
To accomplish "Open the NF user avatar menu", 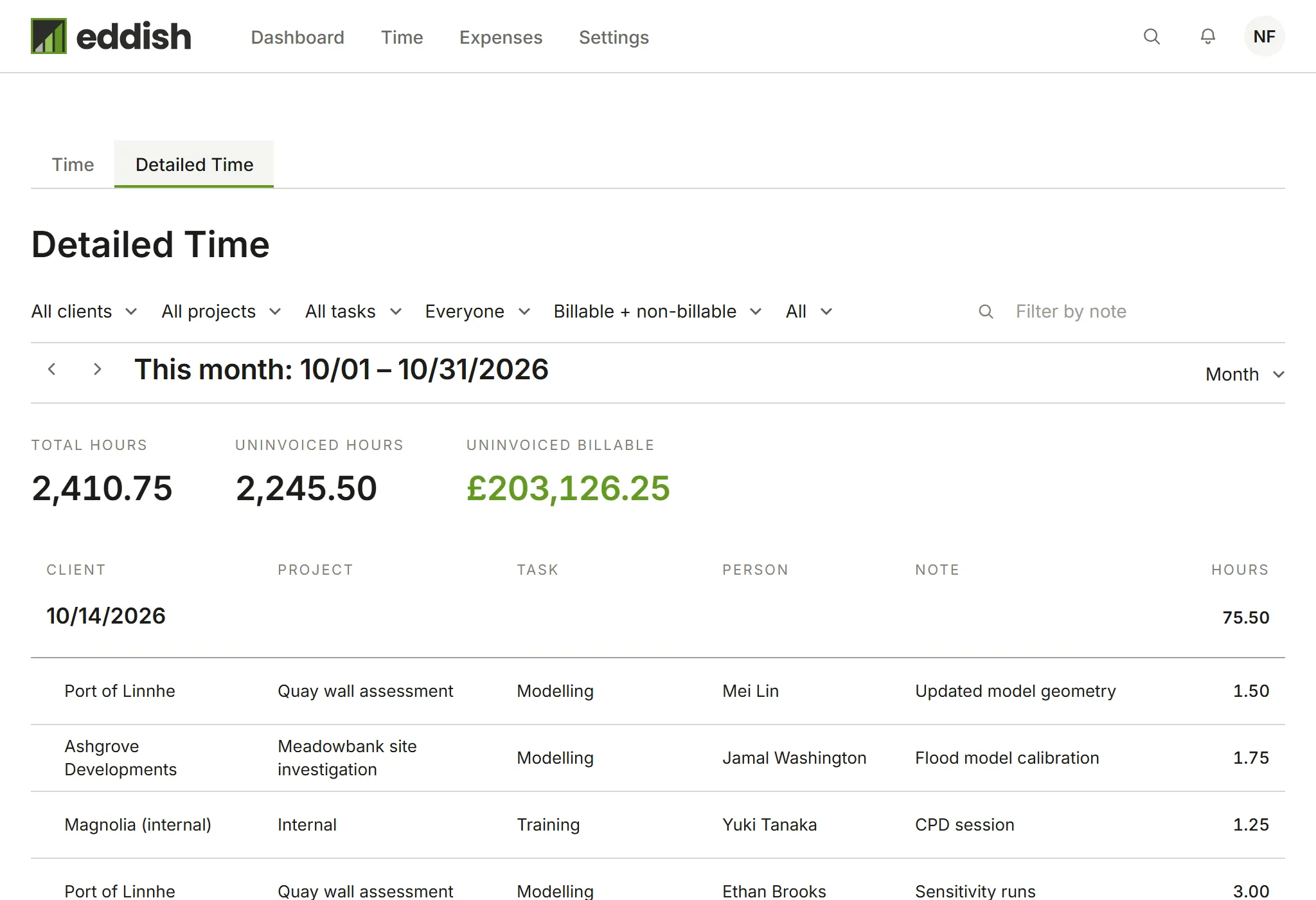I will pyautogui.click(x=1264, y=37).
